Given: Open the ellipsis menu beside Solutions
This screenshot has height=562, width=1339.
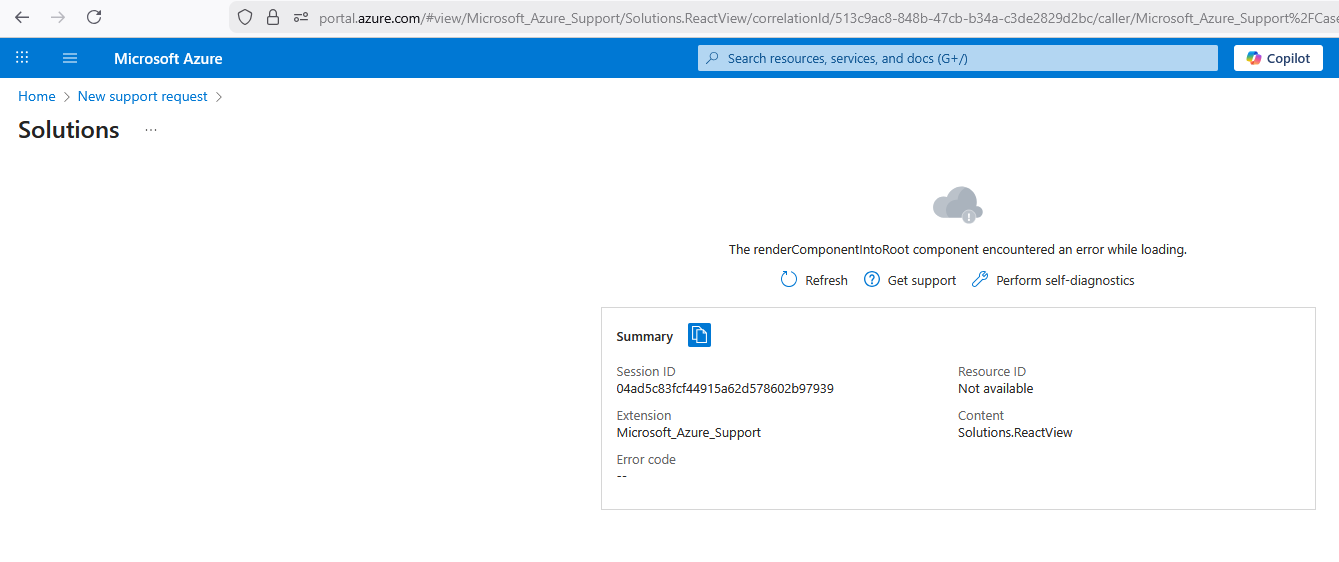Looking at the screenshot, I should coord(151,130).
